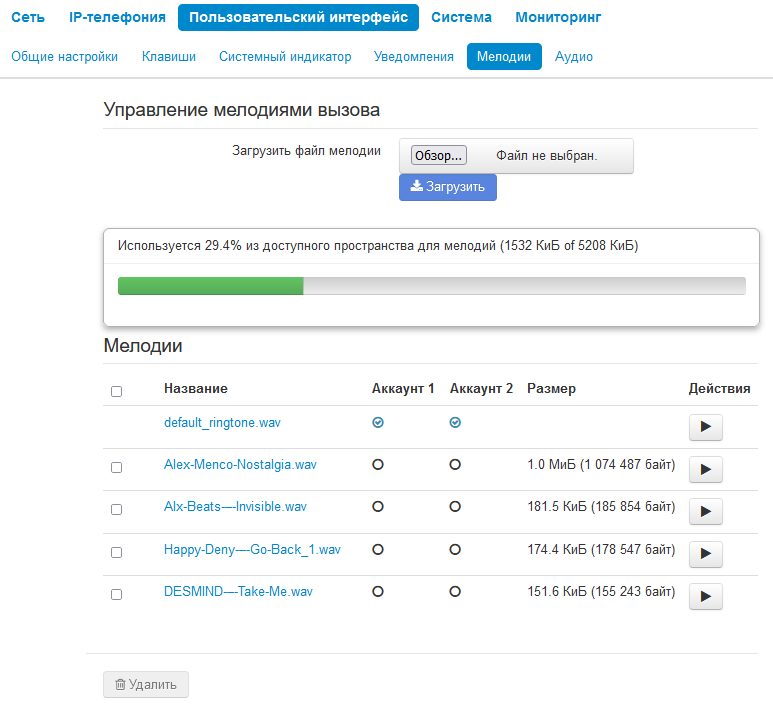The width and height of the screenshot is (773, 709).
Task: Open the Сеть main menu
Action: coord(28,17)
